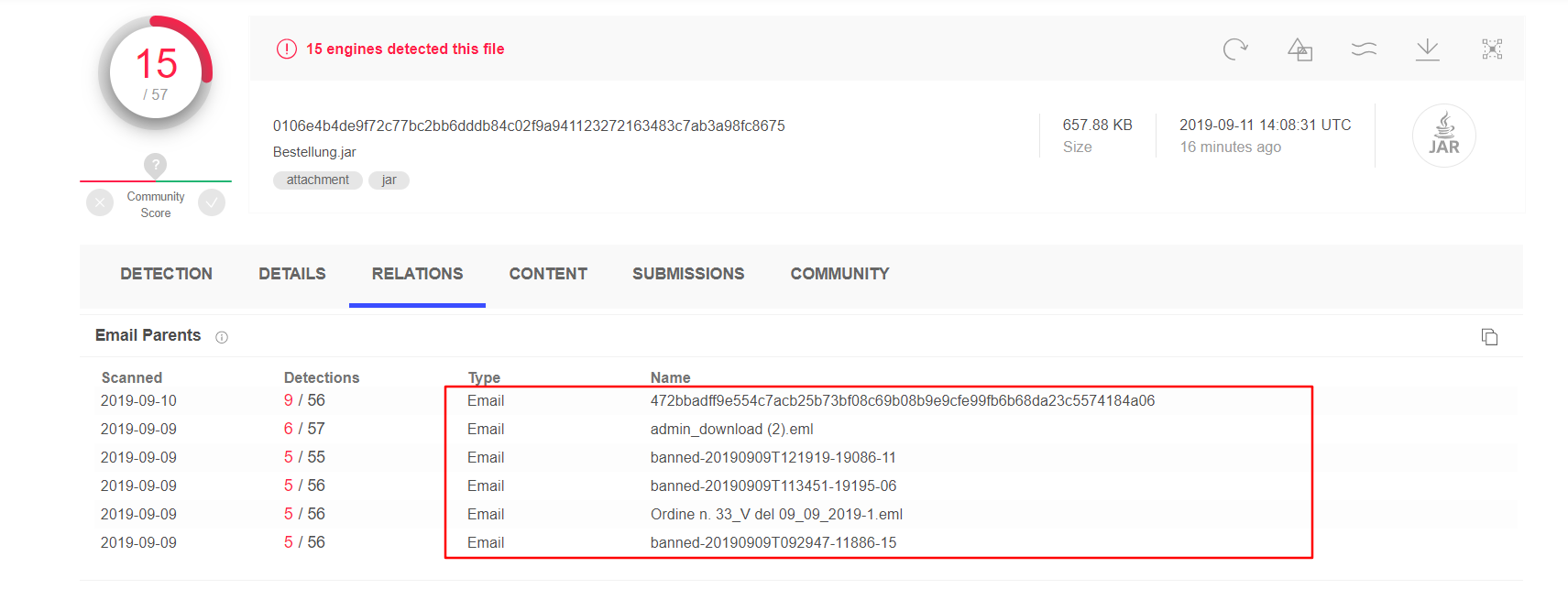The width and height of the screenshot is (1568, 589).
Task: Click the jar tag
Action: 389,180
